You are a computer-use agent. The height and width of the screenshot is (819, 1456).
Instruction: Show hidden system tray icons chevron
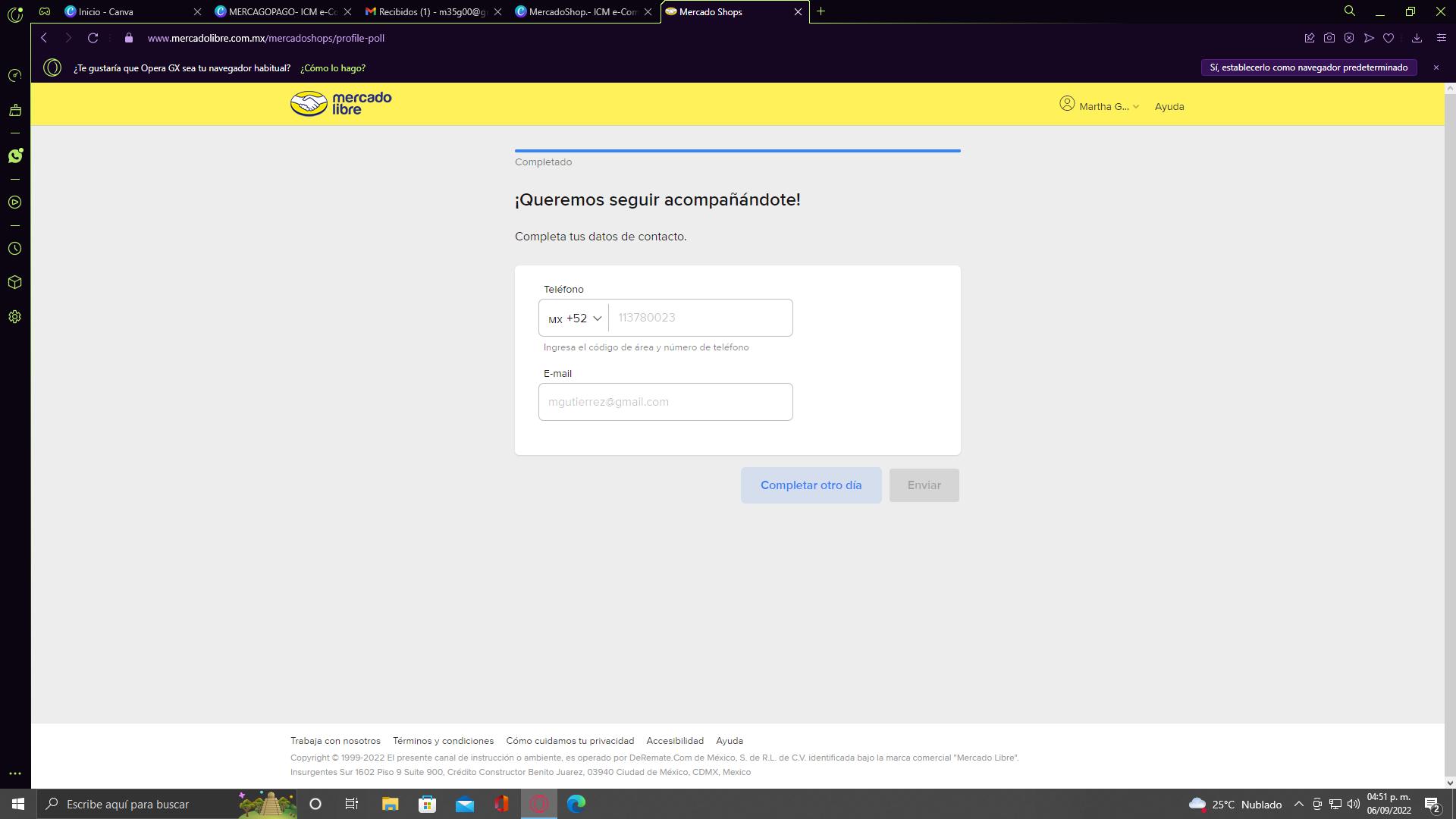1298,805
